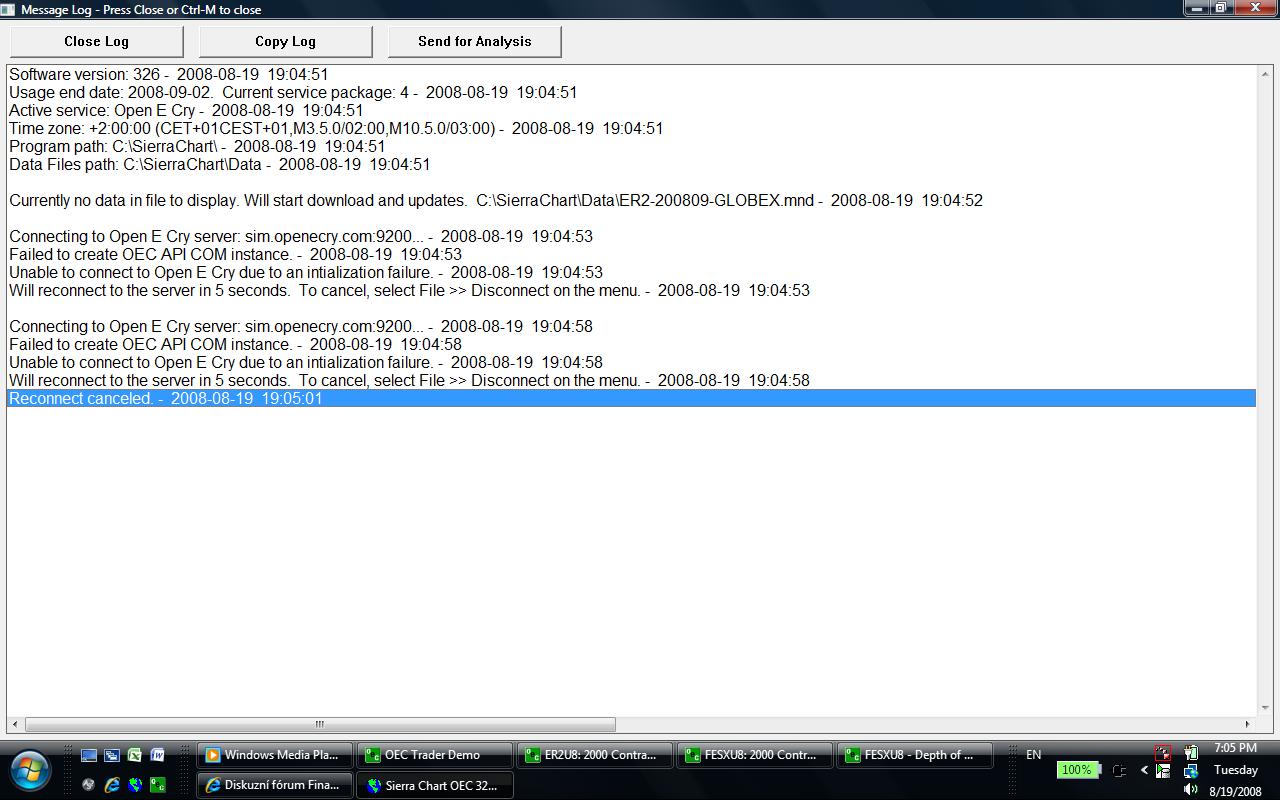Image resolution: width=1280 pixels, height=800 pixels.
Task: Switch to OEC Trader Demo taskbar button
Action: coord(435,755)
